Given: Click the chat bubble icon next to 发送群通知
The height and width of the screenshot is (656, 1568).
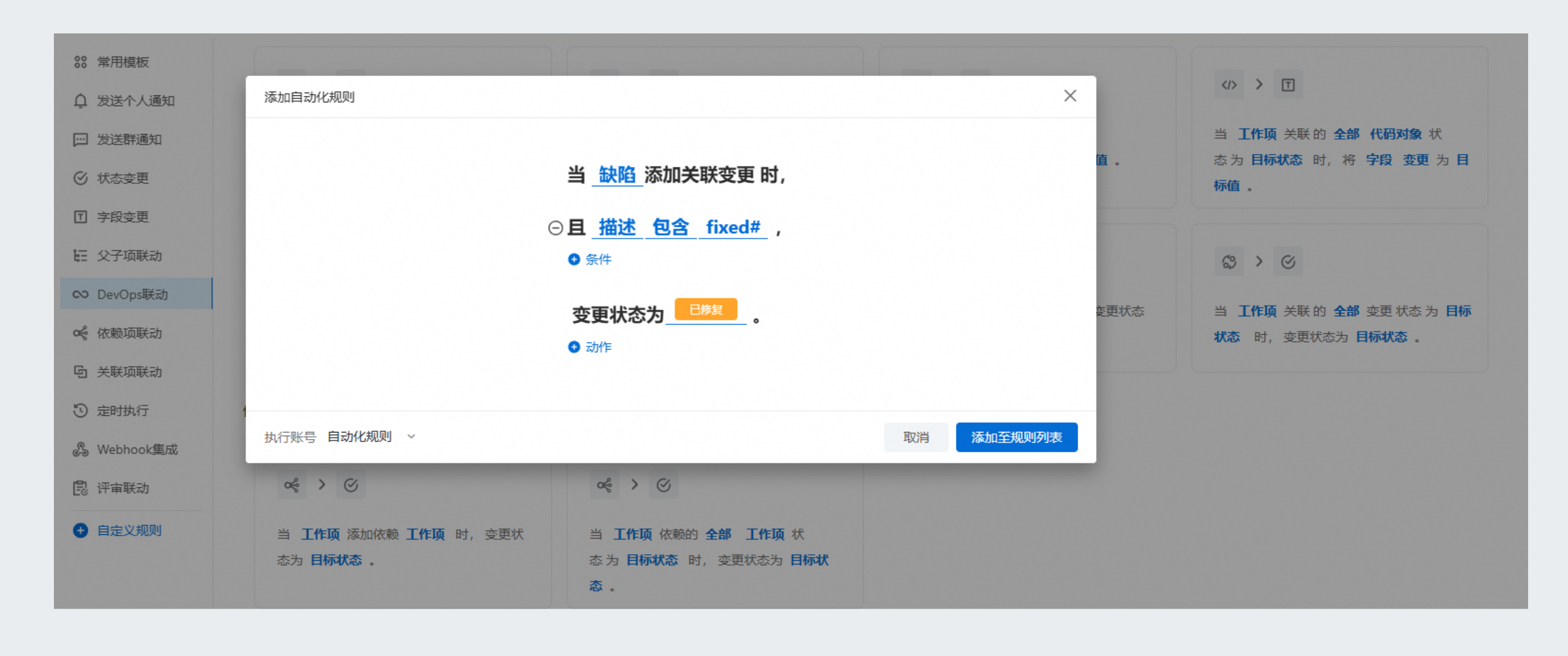Looking at the screenshot, I should click(80, 140).
